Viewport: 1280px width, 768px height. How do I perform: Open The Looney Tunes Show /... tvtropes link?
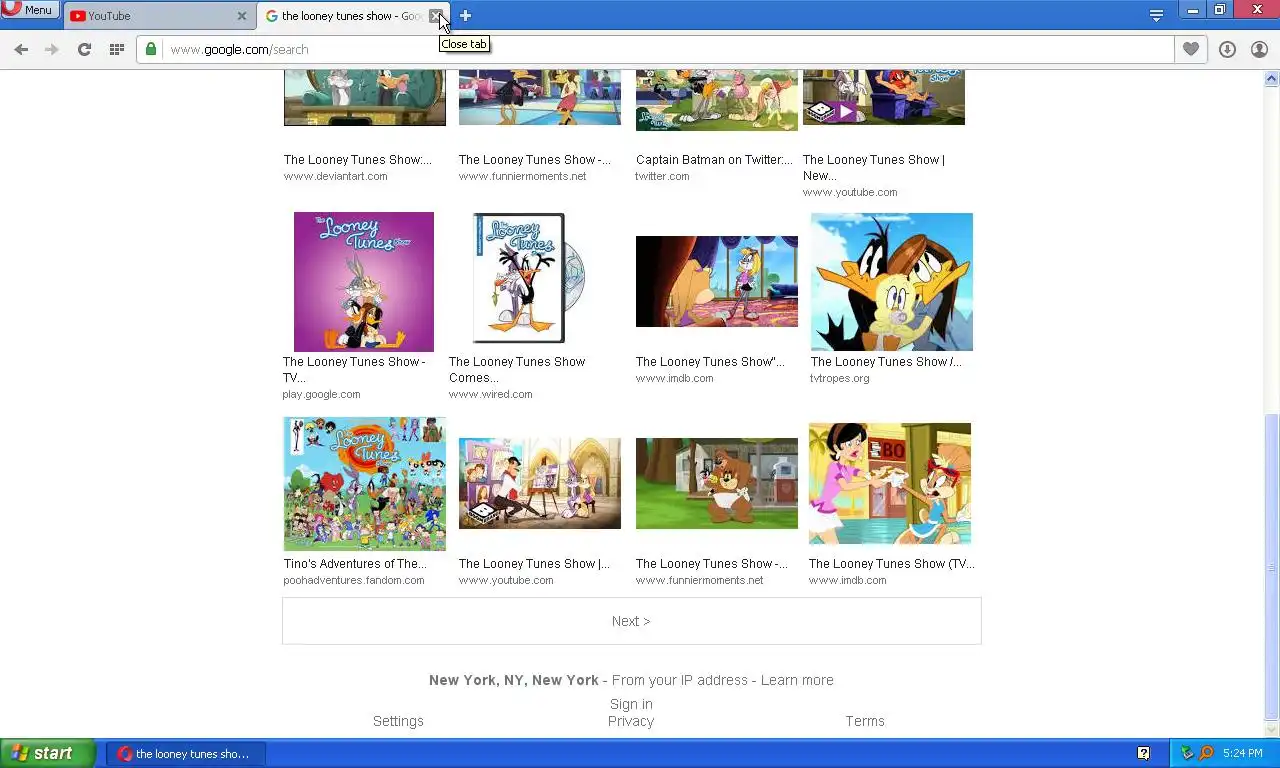click(886, 362)
